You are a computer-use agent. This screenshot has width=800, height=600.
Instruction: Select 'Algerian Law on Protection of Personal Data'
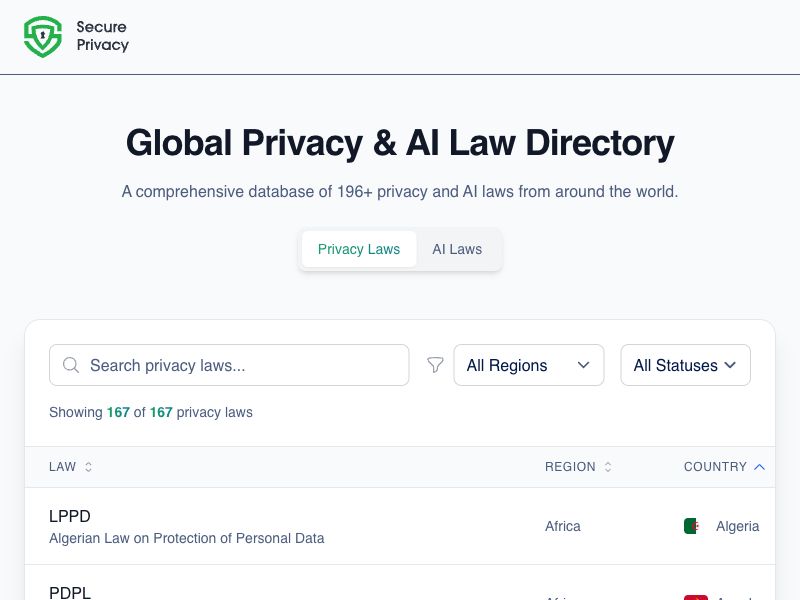(x=187, y=538)
